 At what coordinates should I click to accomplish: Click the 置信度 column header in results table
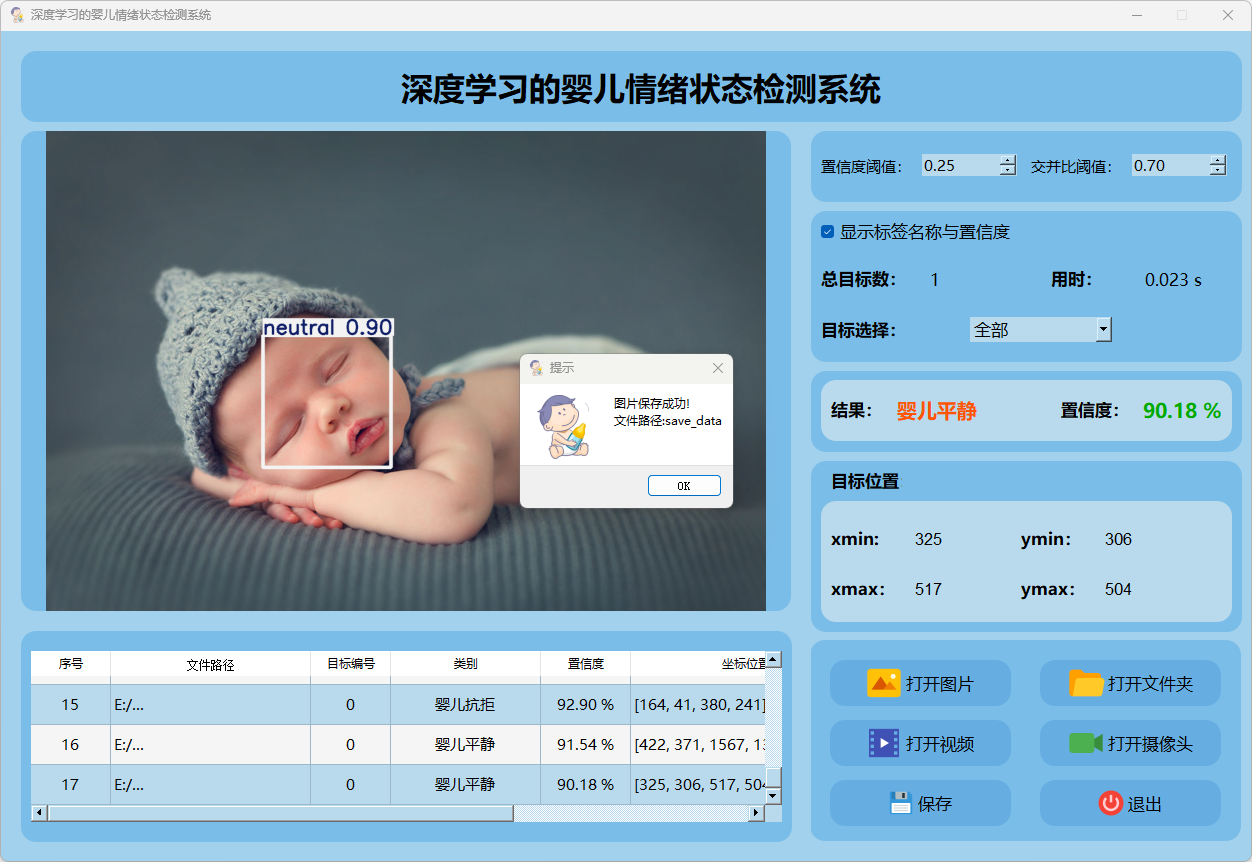click(x=585, y=664)
